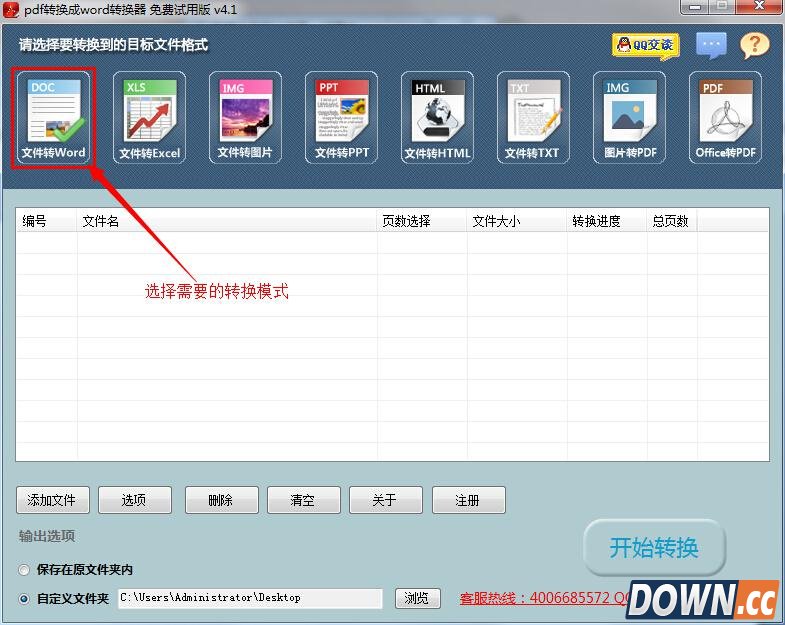Click the 文件大小 column header
This screenshot has width=785, height=625.
tap(517, 221)
